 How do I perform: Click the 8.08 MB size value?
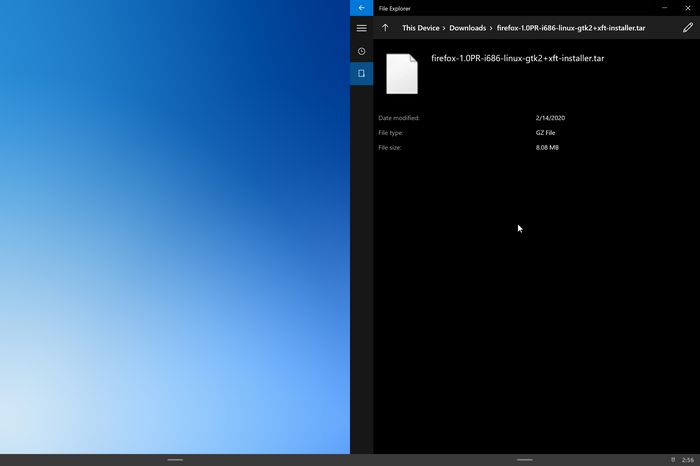pyautogui.click(x=547, y=147)
